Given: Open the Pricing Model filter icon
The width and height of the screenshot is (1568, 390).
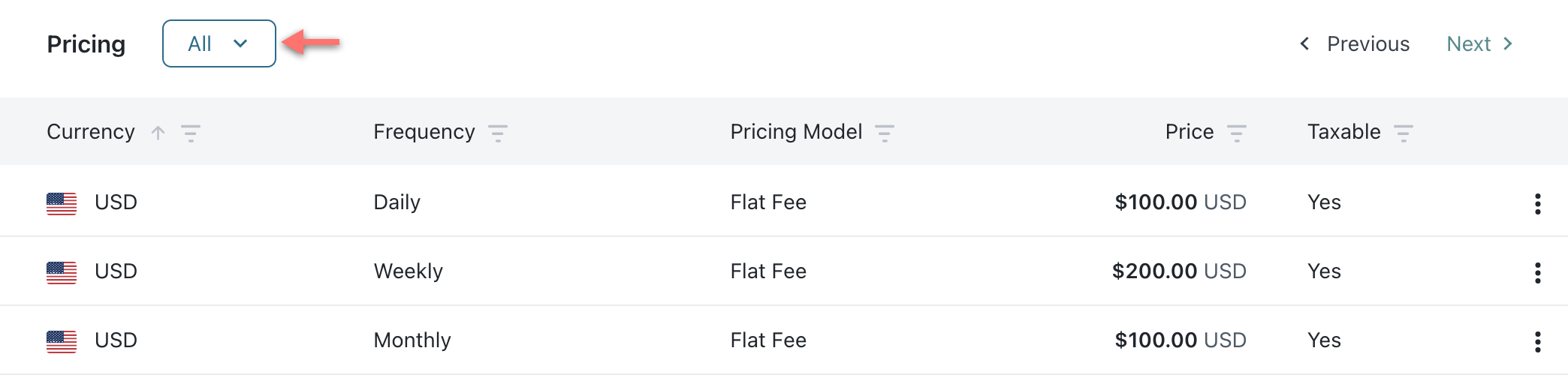Looking at the screenshot, I should pos(885,133).
